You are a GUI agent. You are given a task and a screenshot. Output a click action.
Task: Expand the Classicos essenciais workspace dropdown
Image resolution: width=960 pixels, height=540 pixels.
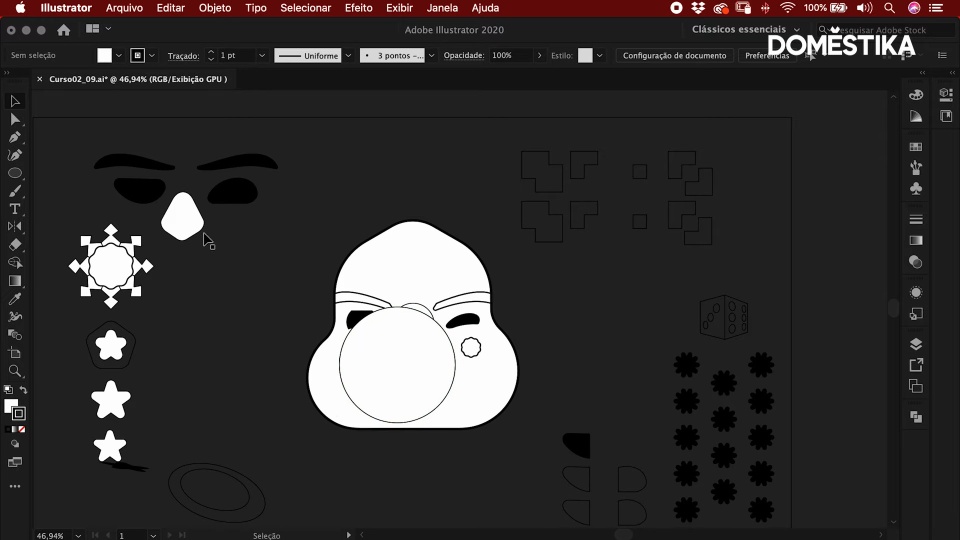[746, 30]
